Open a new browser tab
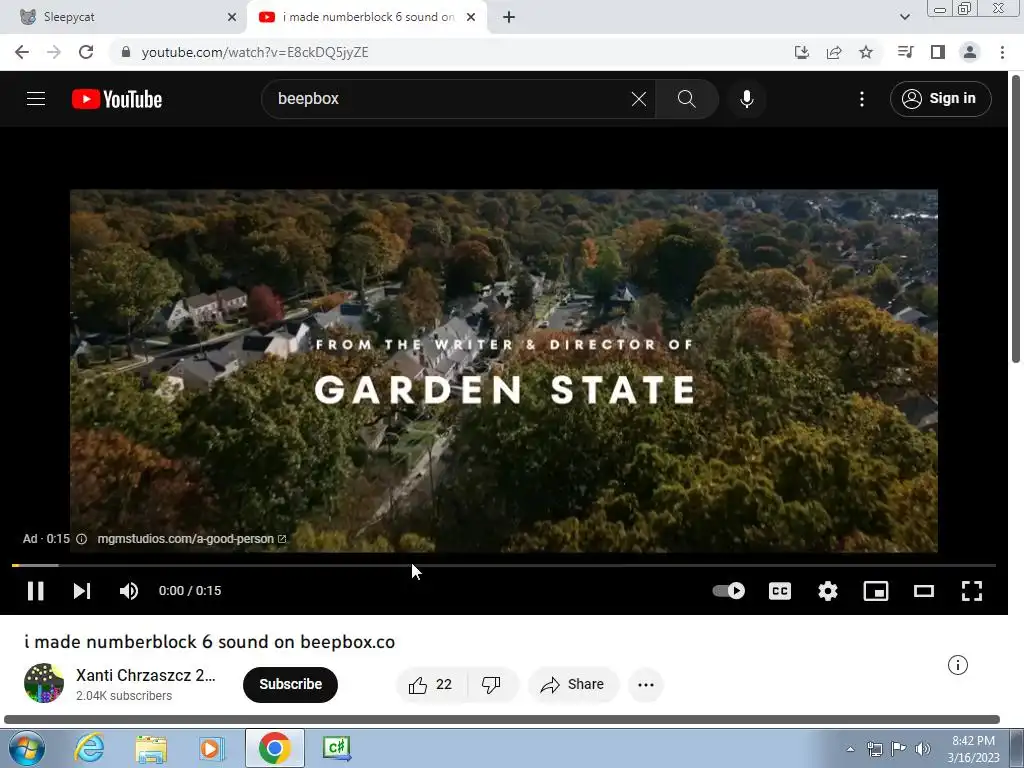This screenshot has height=768, width=1024. pos(509,17)
